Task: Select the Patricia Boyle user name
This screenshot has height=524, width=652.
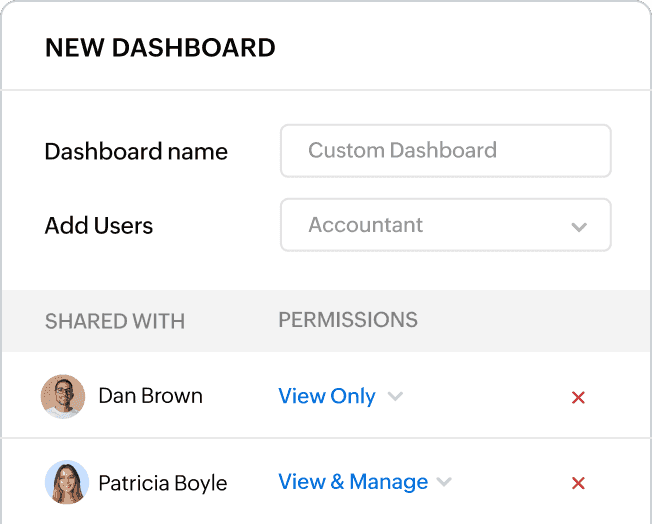Action: click(x=162, y=483)
